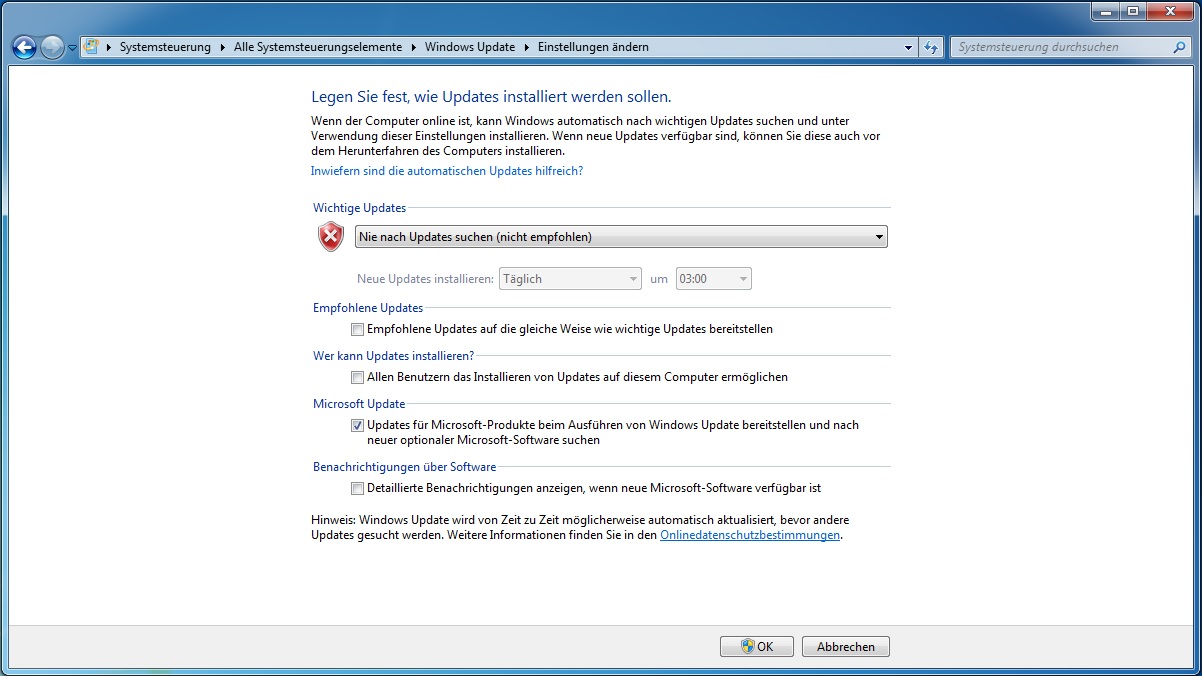Image resolution: width=1202 pixels, height=676 pixels.
Task: Toggle 'Empfohlene Updates auf die gleiche Weise' checkbox
Action: (x=357, y=329)
